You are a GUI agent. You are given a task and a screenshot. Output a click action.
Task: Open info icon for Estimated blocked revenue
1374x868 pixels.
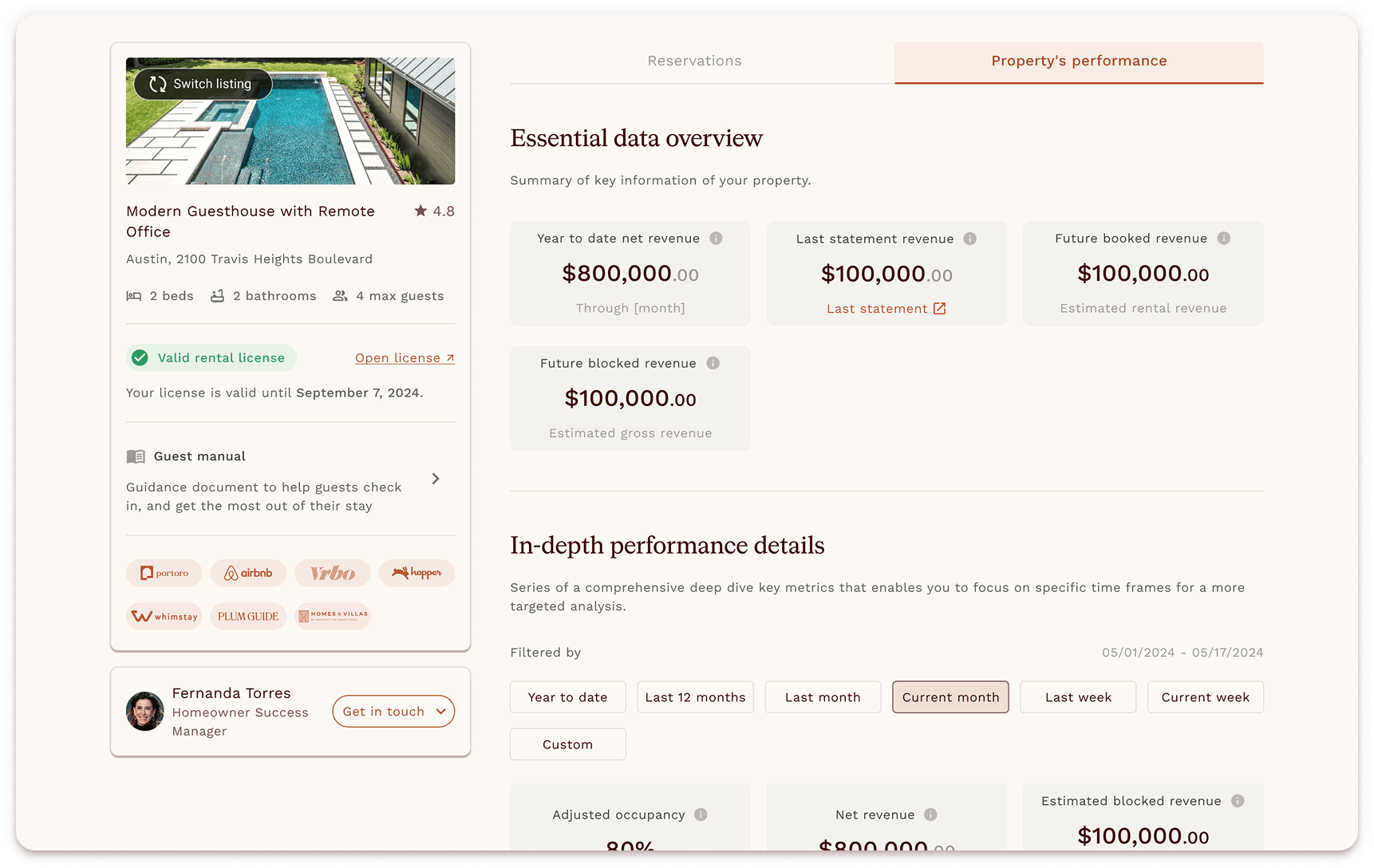point(1238,801)
